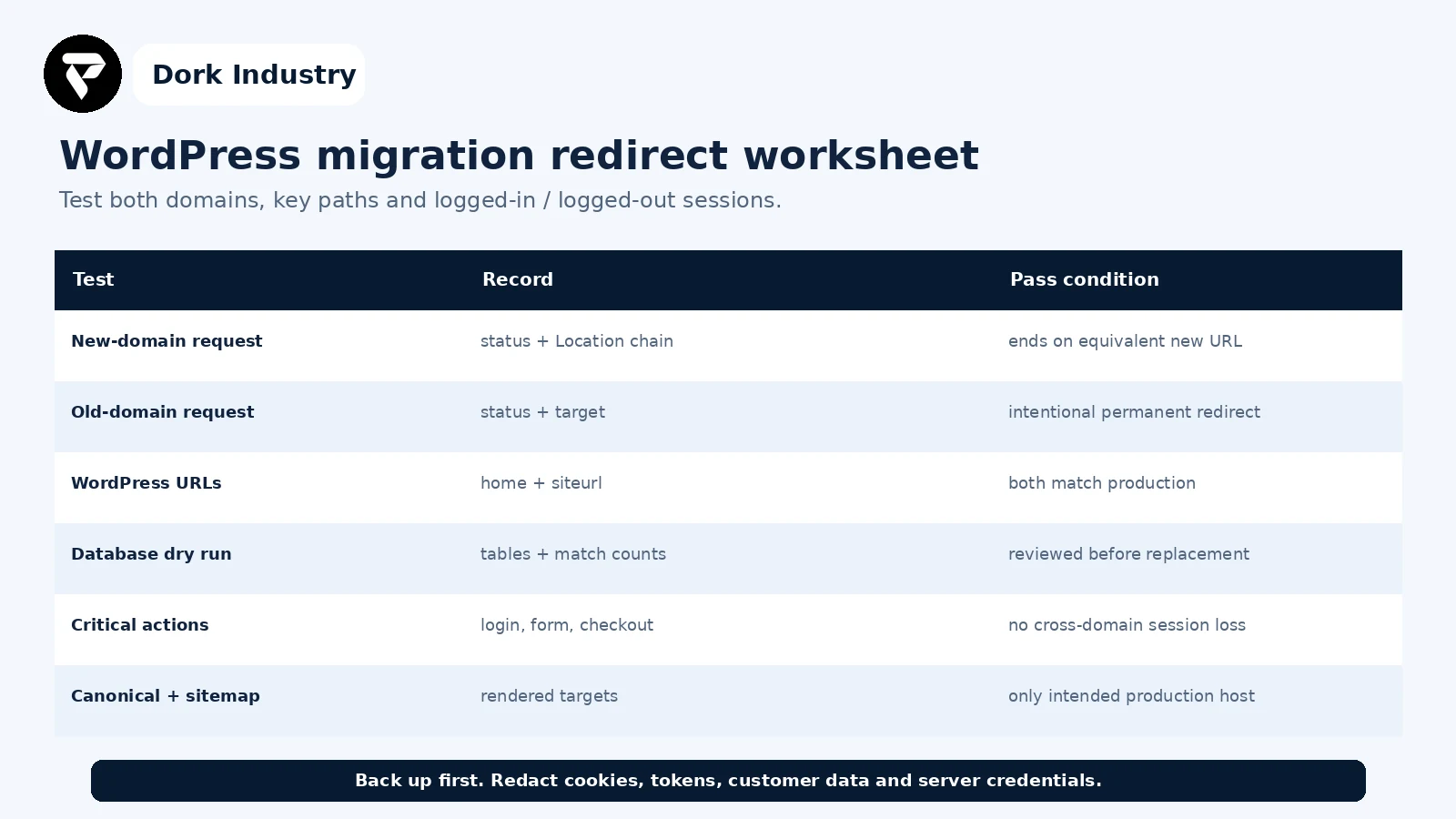Image resolution: width=1456 pixels, height=819 pixels.
Task: Click intentional permanent redirect cell
Action: pyautogui.click(x=1134, y=412)
